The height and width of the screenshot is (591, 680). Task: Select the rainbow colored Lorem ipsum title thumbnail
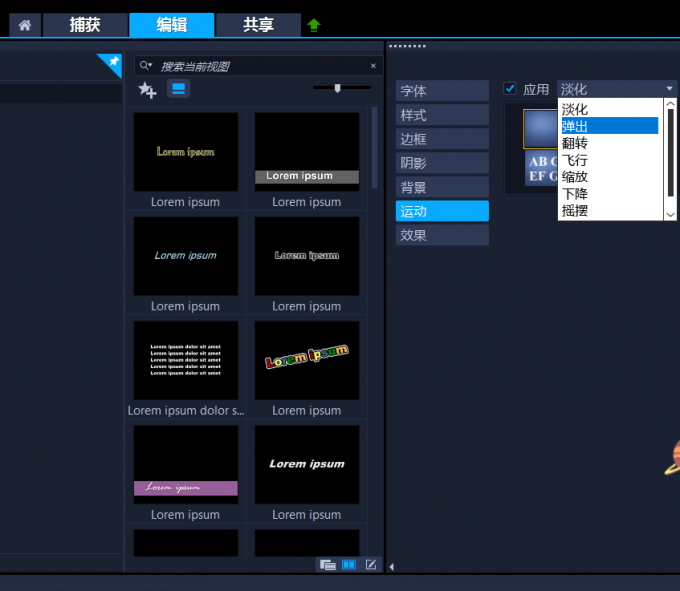click(x=306, y=359)
